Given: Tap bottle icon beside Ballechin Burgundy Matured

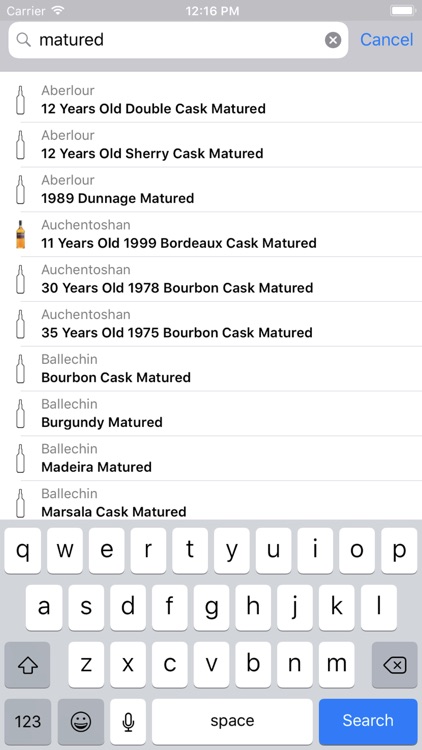Looking at the screenshot, I should (x=20, y=414).
